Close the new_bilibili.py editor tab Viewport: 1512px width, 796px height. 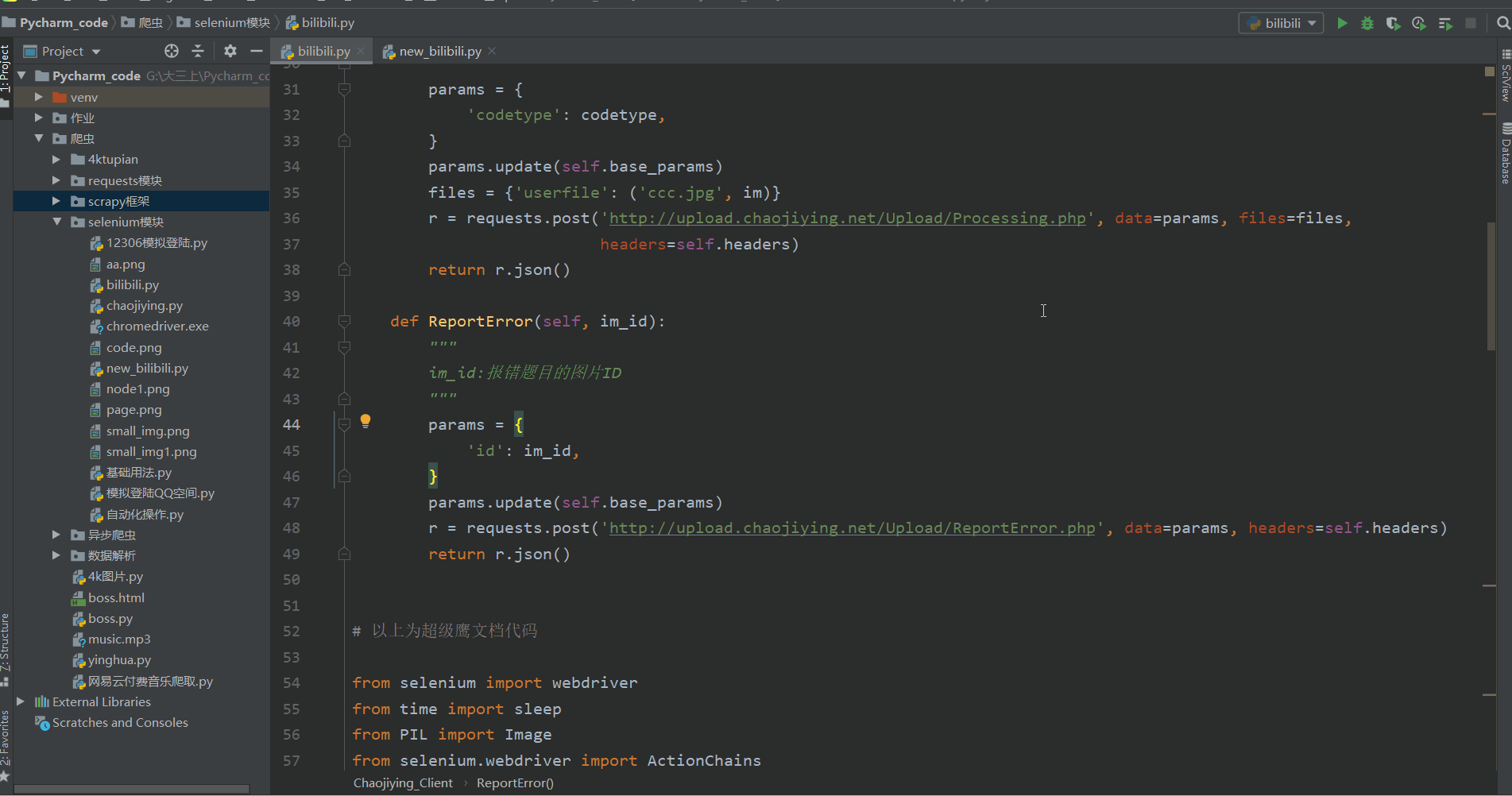pyautogui.click(x=492, y=51)
